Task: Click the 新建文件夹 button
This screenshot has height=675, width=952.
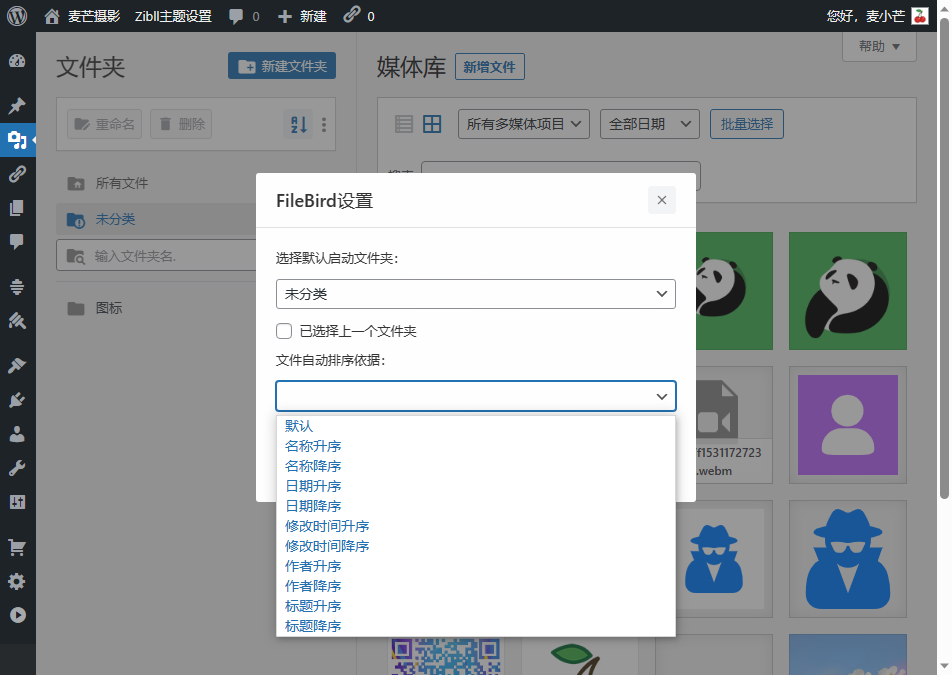Action: 282,66
